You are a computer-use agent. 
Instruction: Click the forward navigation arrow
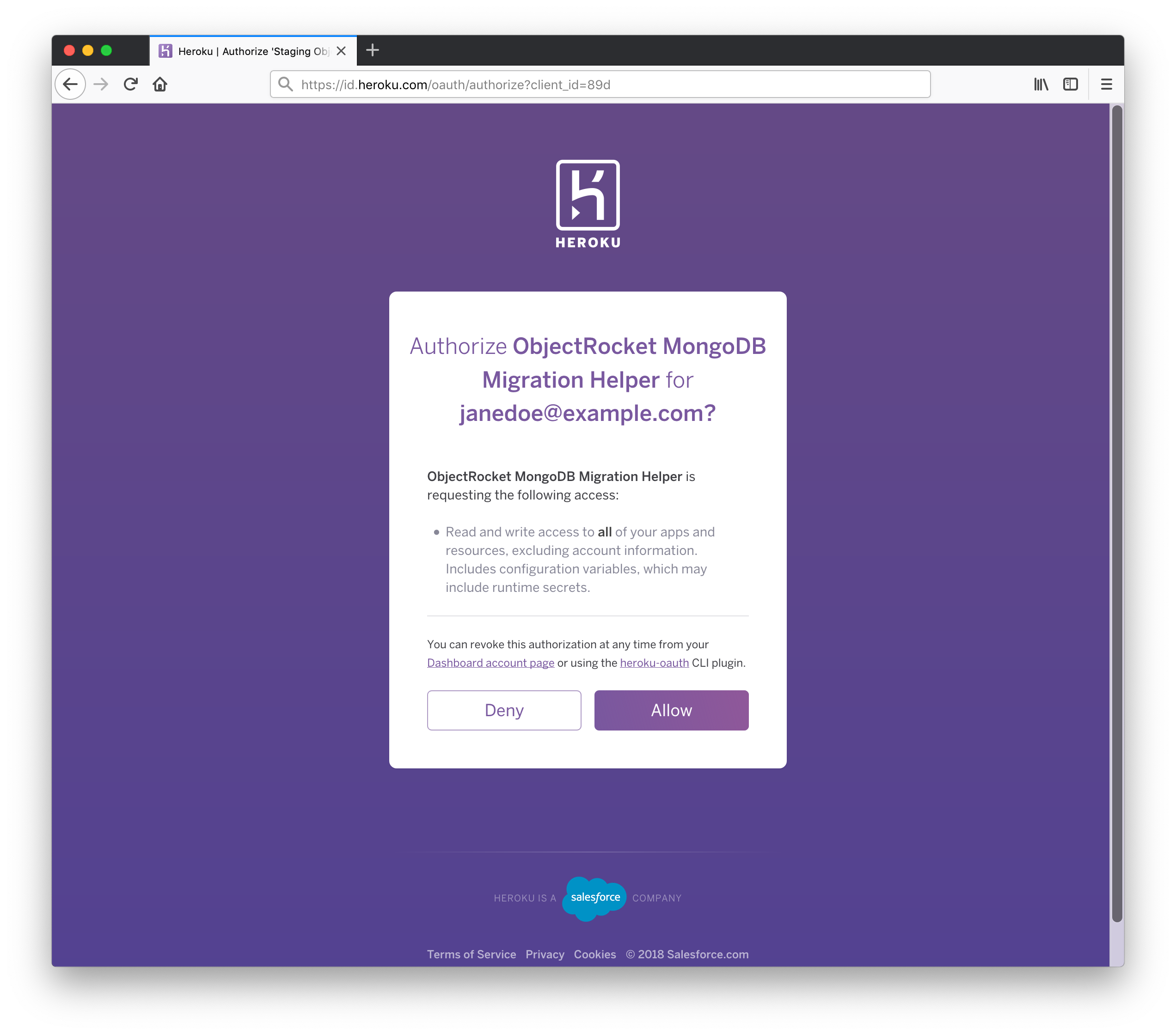click(x=101, y=85)
